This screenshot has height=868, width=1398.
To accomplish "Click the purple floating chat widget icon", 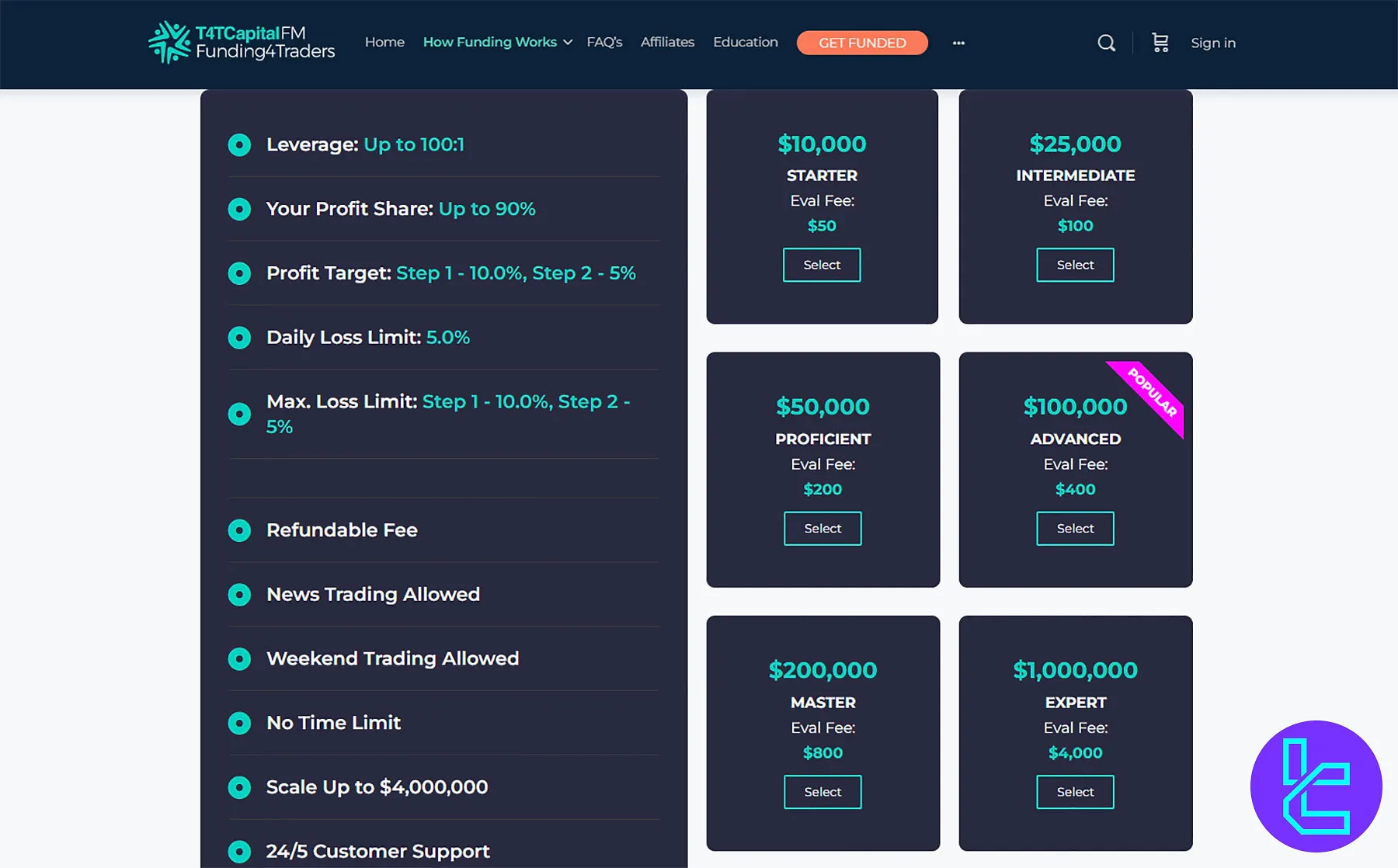I will tap(1316, 786).
